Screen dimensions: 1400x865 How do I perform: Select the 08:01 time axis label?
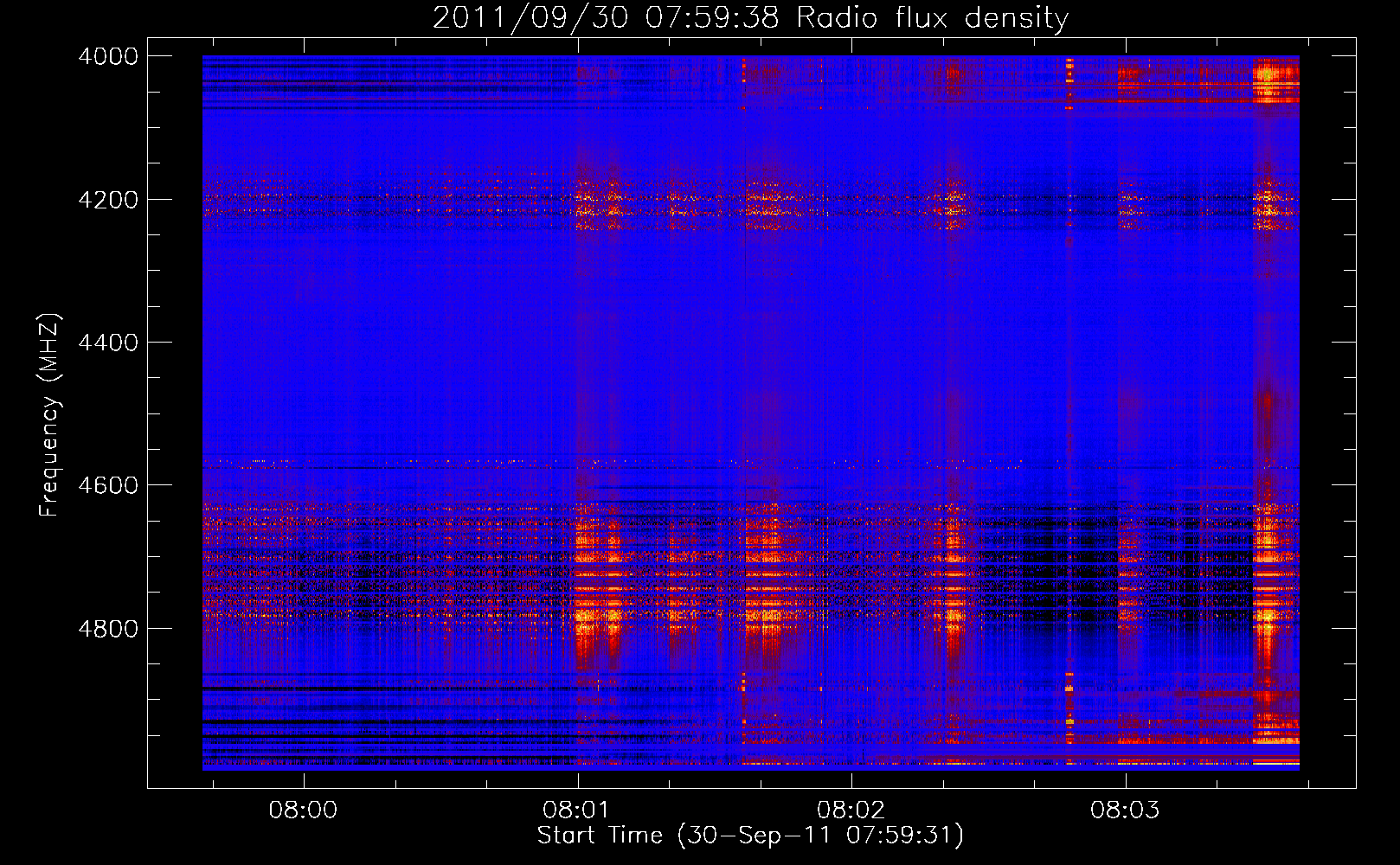pos(576,811)
